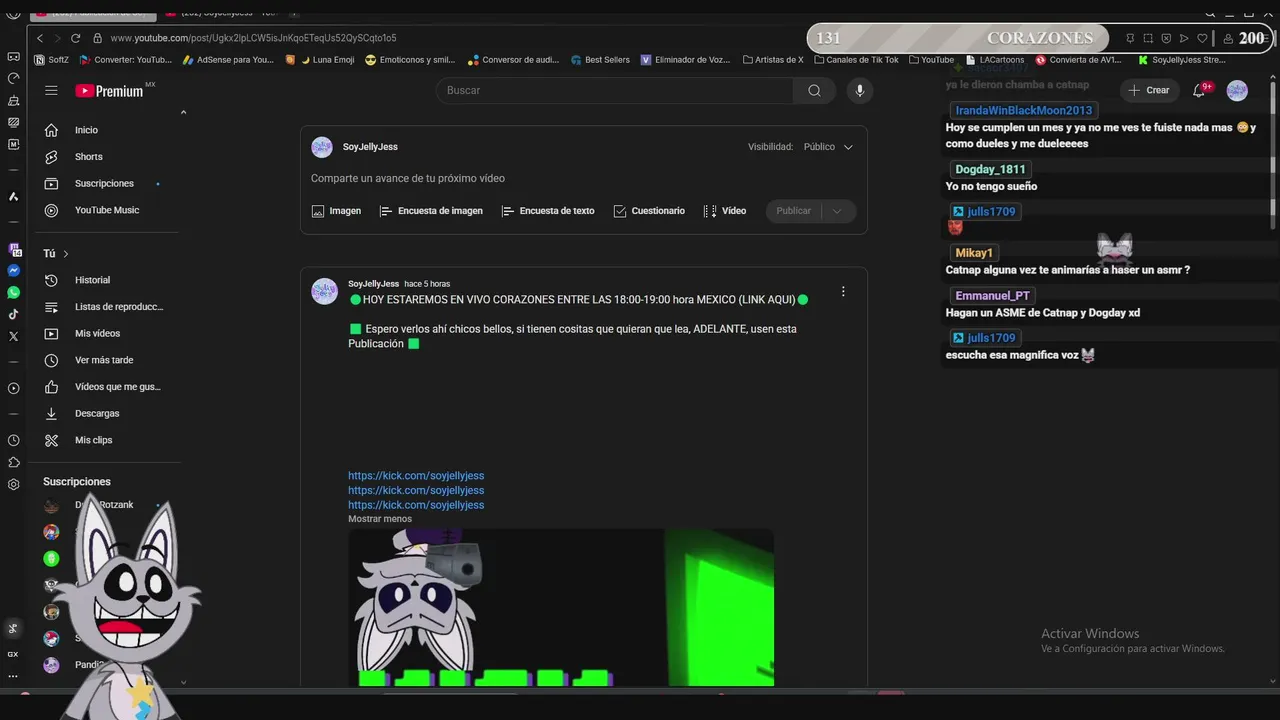This screenshot has height=720, width=1280.
Task: Open the second kick.com/soyjellyjess link
Action: (416, 490)
